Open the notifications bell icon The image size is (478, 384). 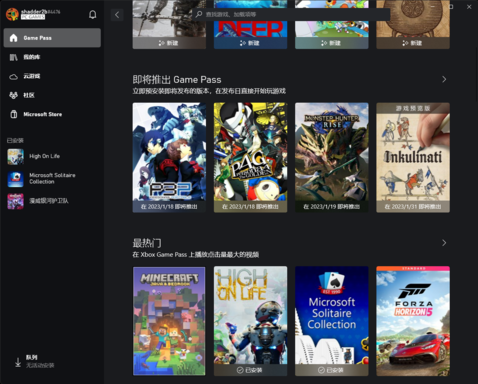[93, 15]
